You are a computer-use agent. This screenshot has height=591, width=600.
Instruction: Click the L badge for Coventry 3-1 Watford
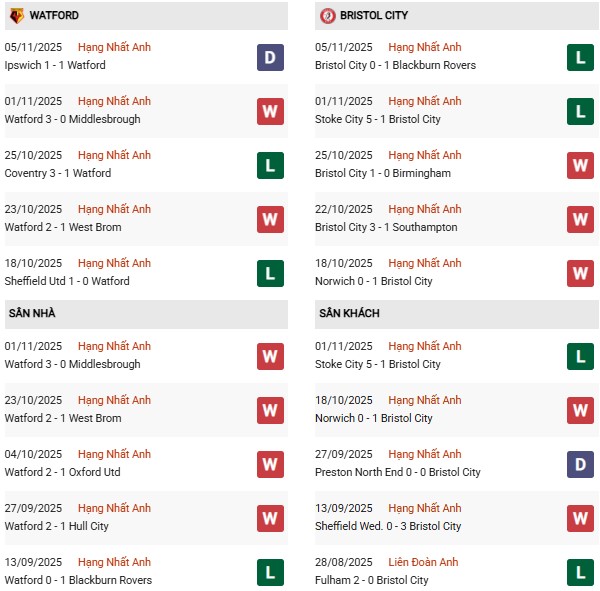click(x=270, y=165)
